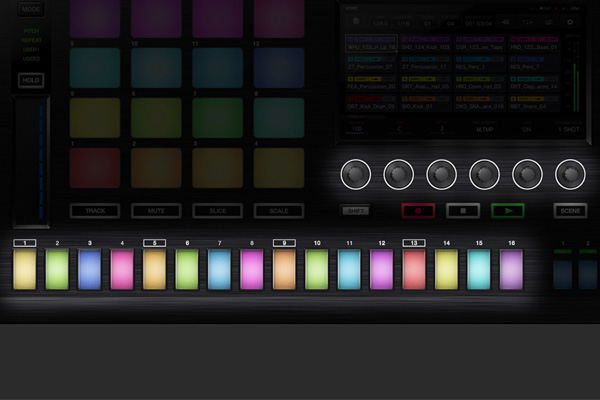Toggle blue step key 3

point(90,269)
